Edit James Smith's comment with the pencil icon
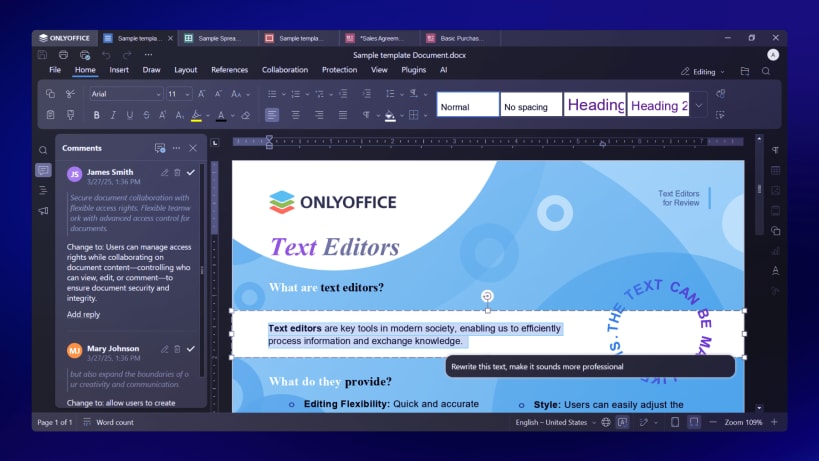Image resolution: width=819 pixels, height=461 pixels. (165, 172)
